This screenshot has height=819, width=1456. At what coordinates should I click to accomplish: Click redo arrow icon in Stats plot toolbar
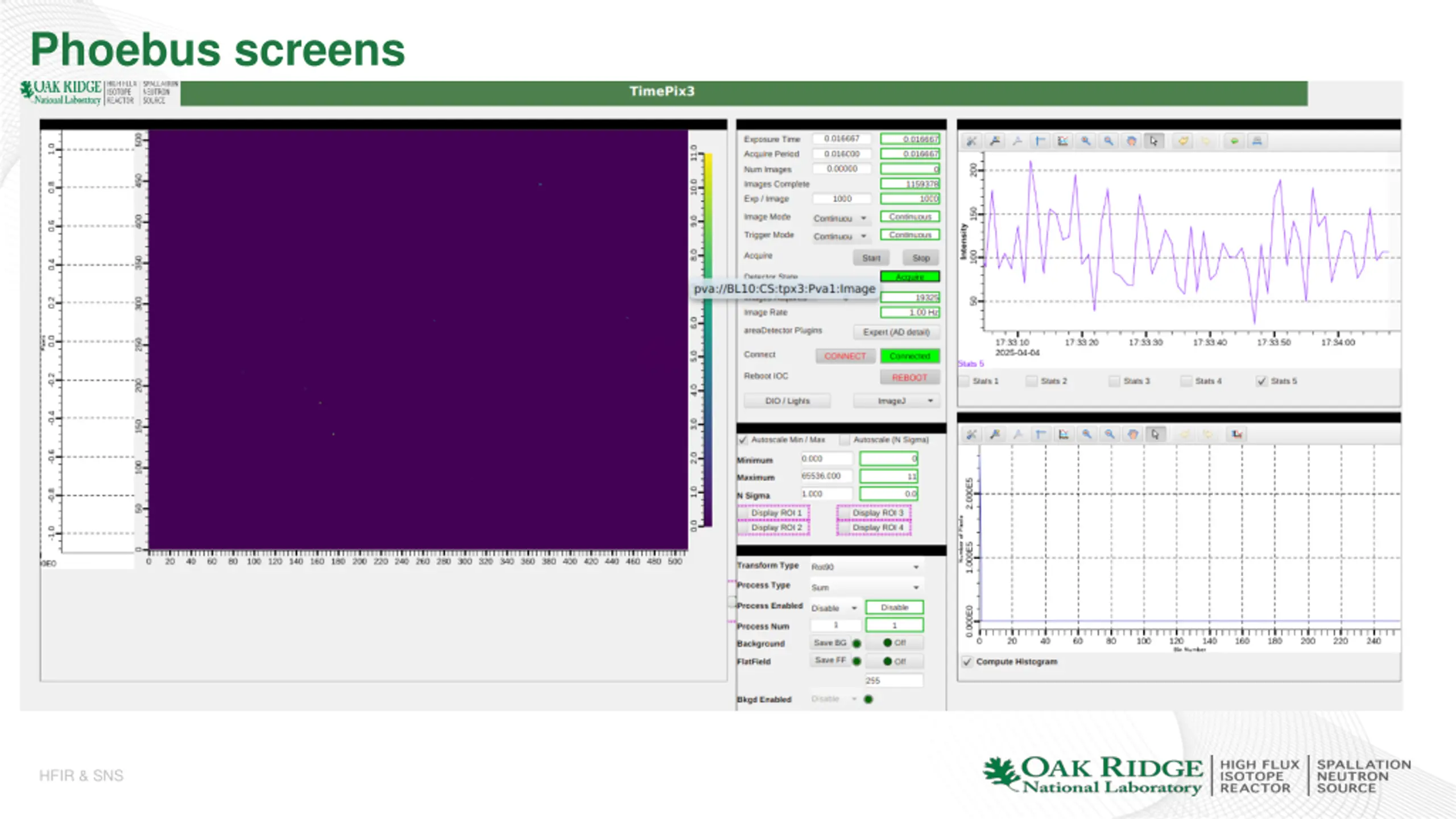[x=1206, y=141]
